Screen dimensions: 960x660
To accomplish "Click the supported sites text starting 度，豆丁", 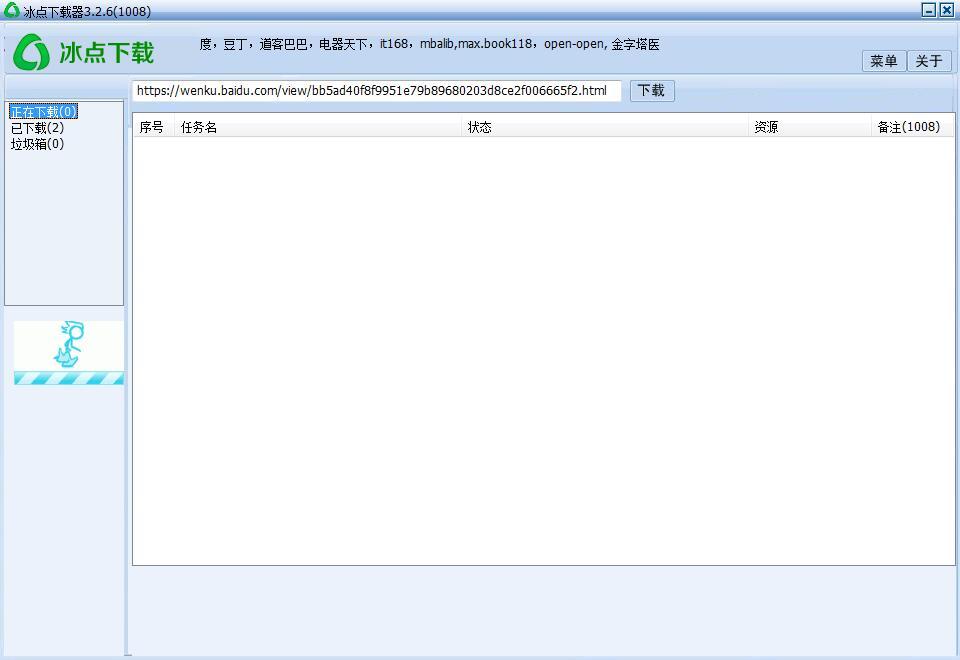I will click(429, 44).
